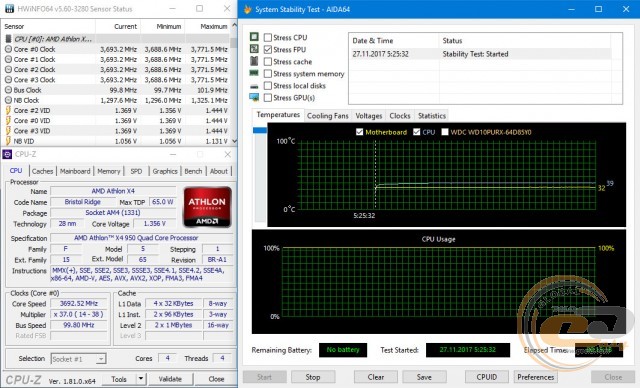Open the SPD tab in CPU-Z
640x388 pixels.
136,171
